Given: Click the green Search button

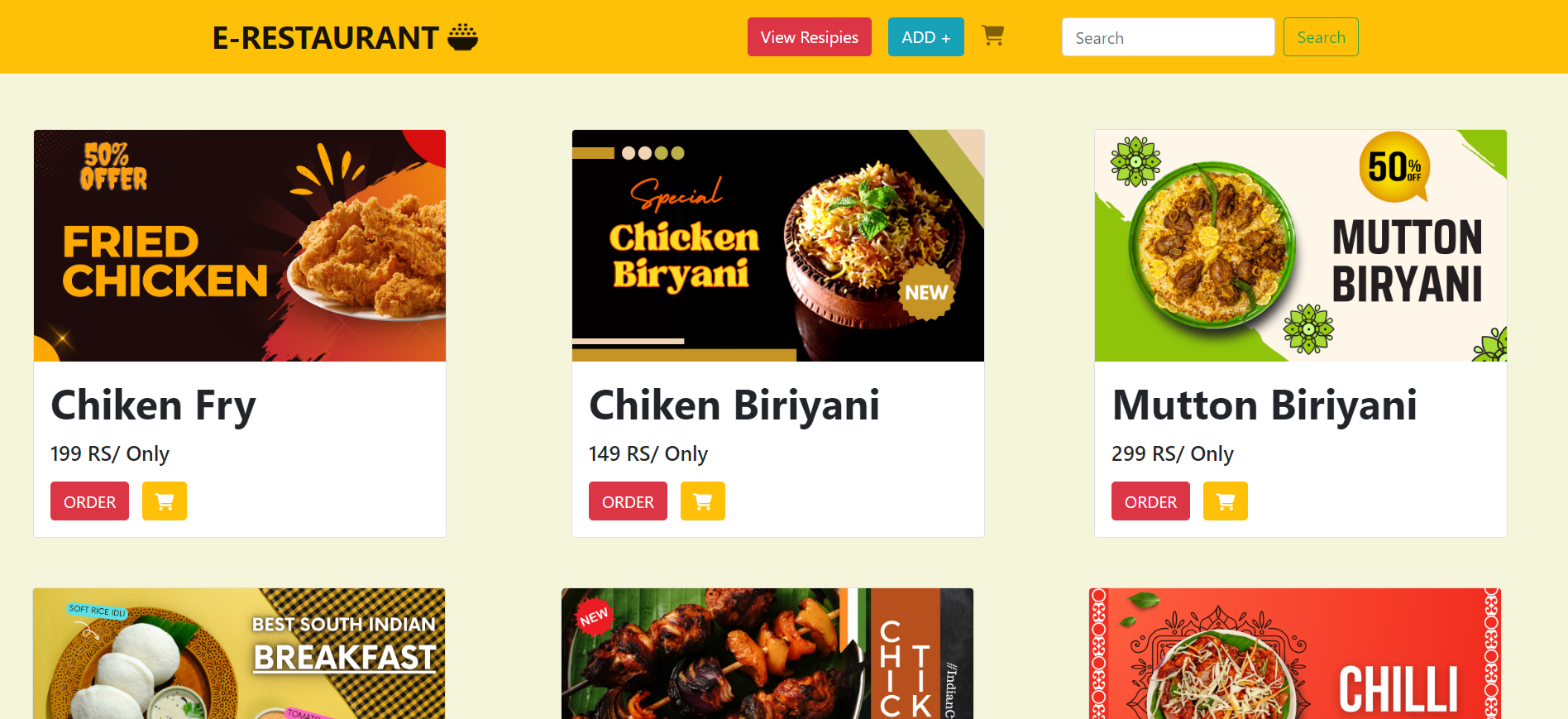Looking at the screenshot, I should click(1321, 37).
